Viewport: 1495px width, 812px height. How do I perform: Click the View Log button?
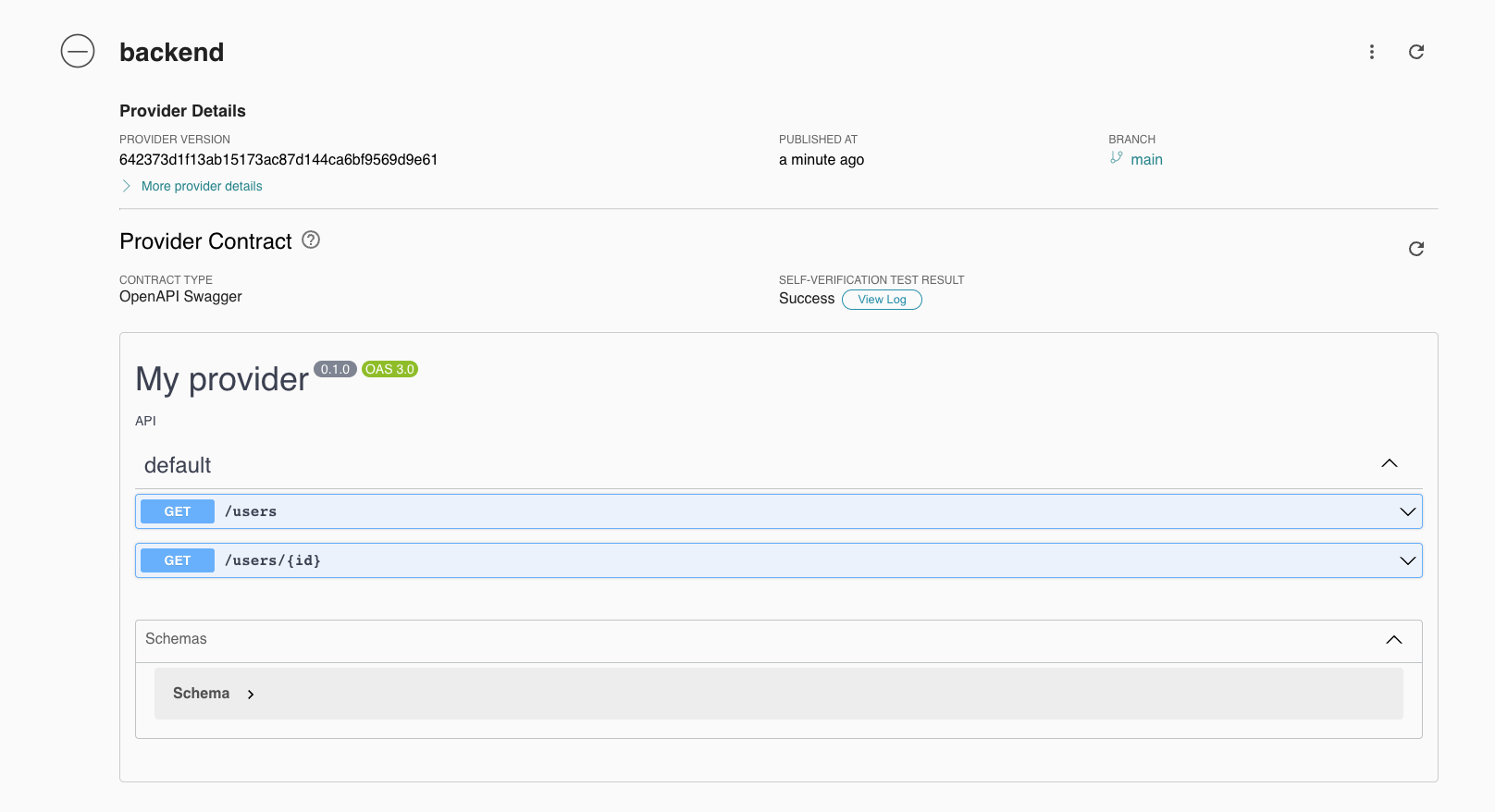point(882,300)
